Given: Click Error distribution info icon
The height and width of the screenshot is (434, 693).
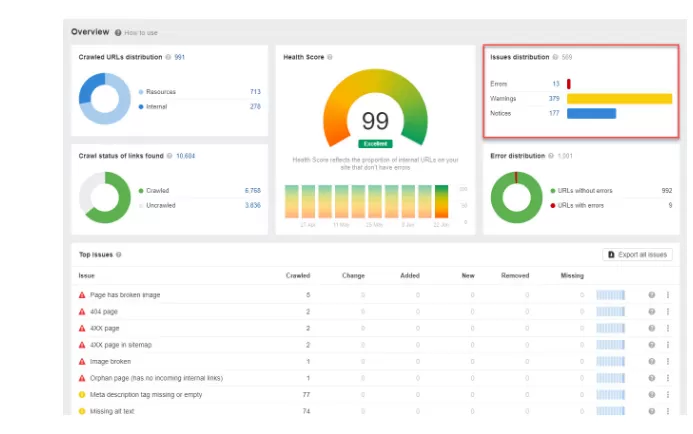Looking at the screenshot, I should point(551,156).
